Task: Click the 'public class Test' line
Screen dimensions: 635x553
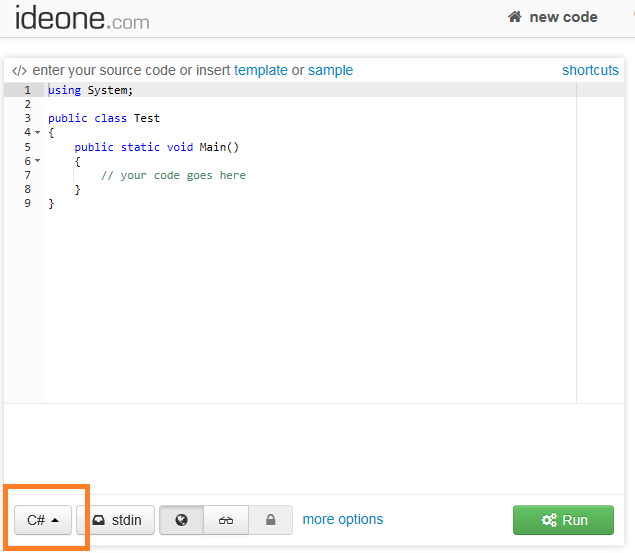Action: click(104, 118)
